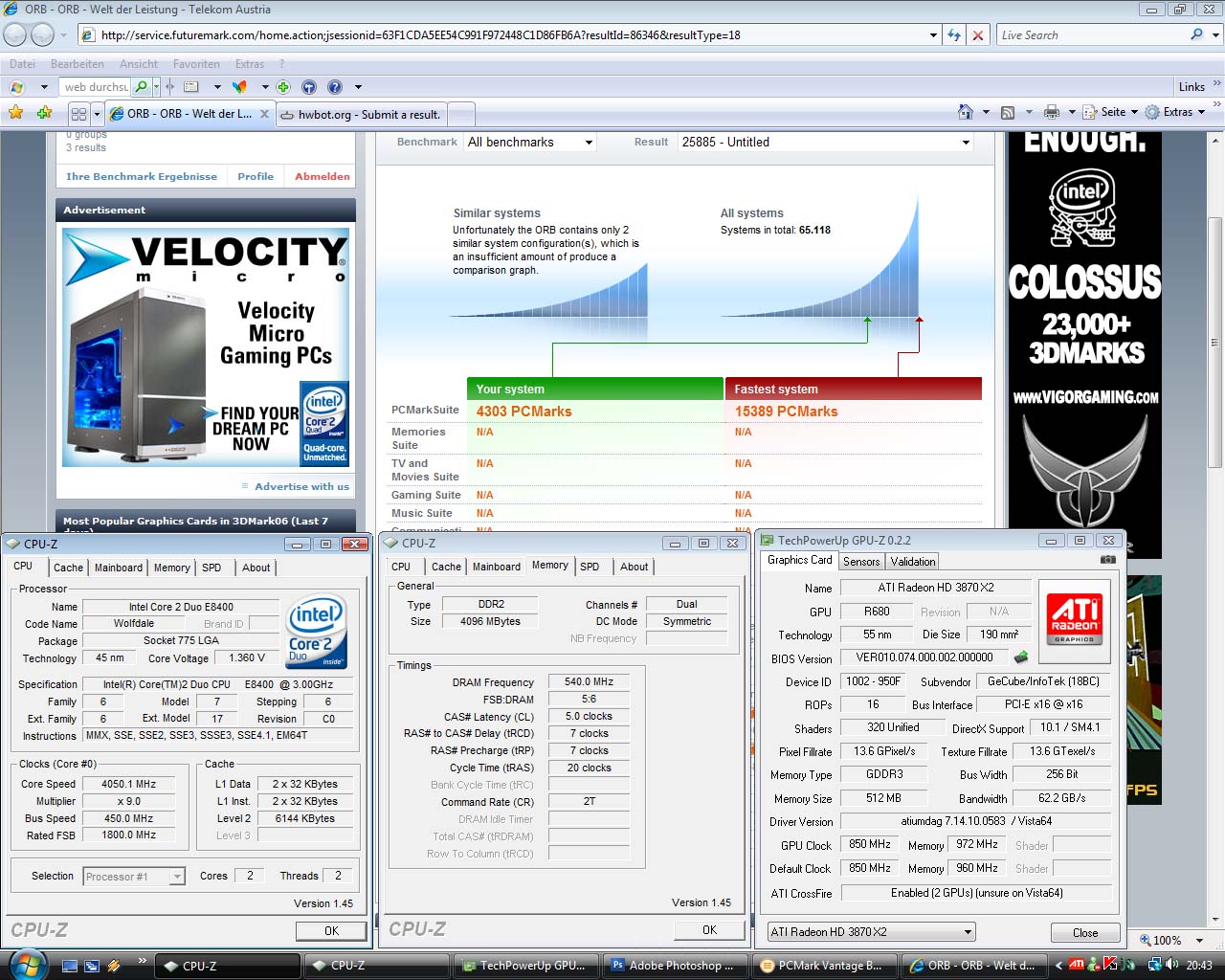Open the Datei menu
This screenshot has height=980, width=1225.
click(x=22, y=64)
